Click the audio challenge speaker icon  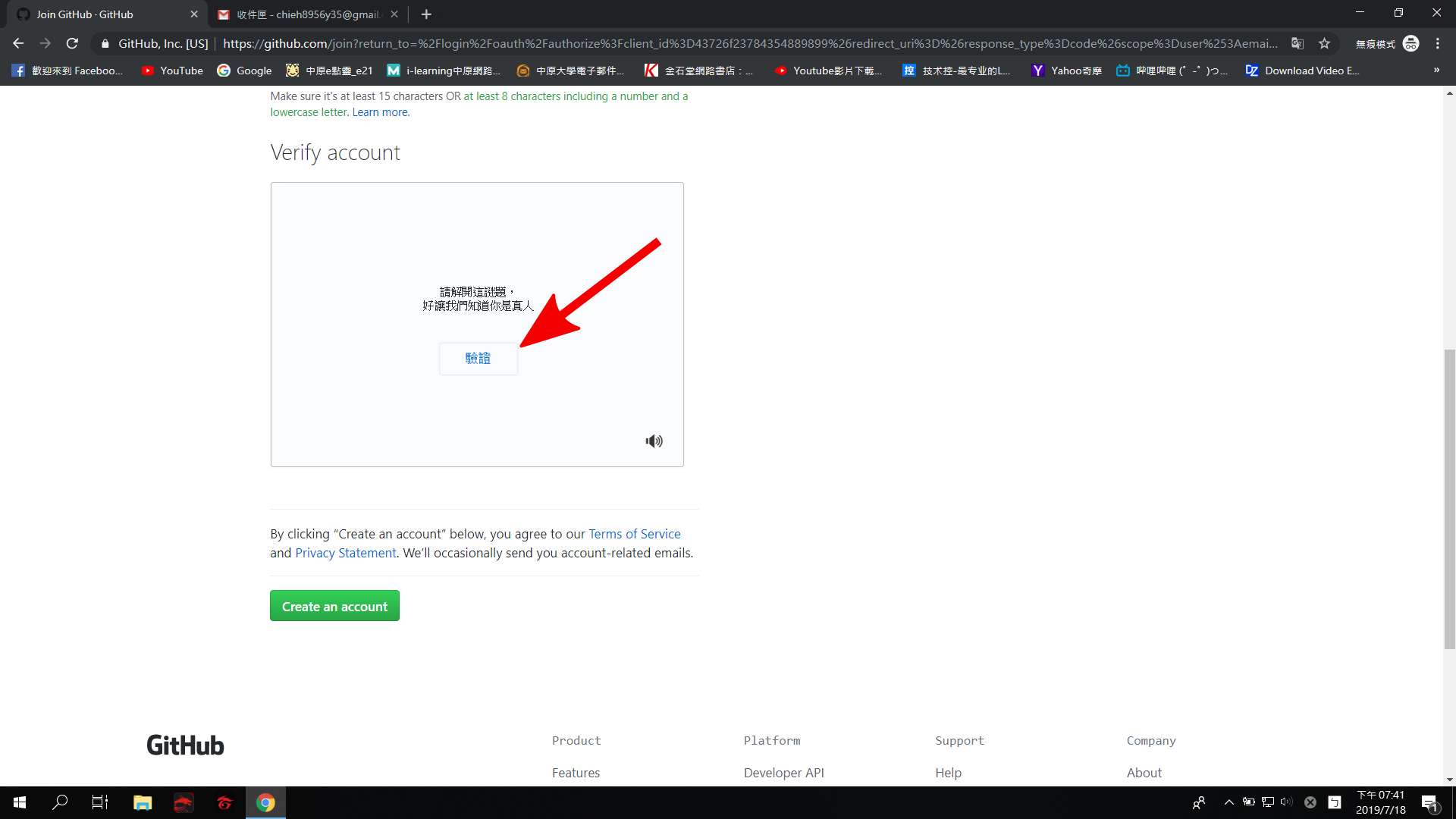654,441
